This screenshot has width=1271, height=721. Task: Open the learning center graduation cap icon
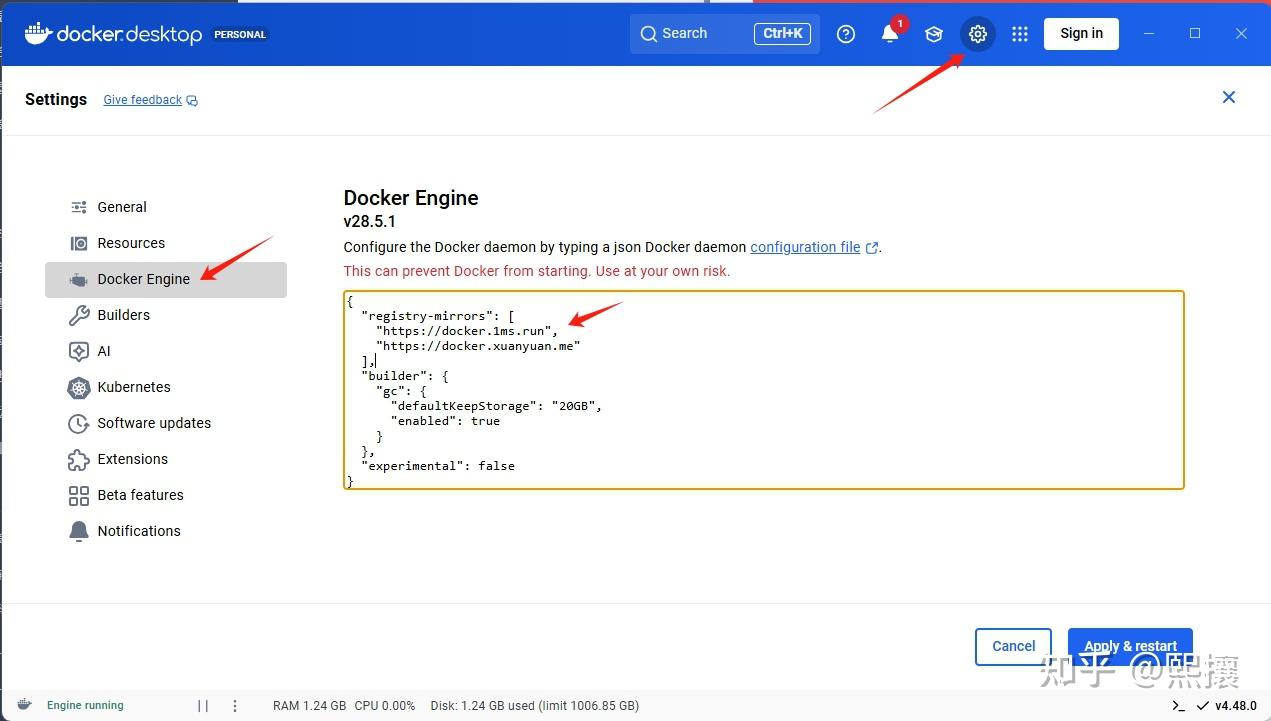tap(933, 34)
